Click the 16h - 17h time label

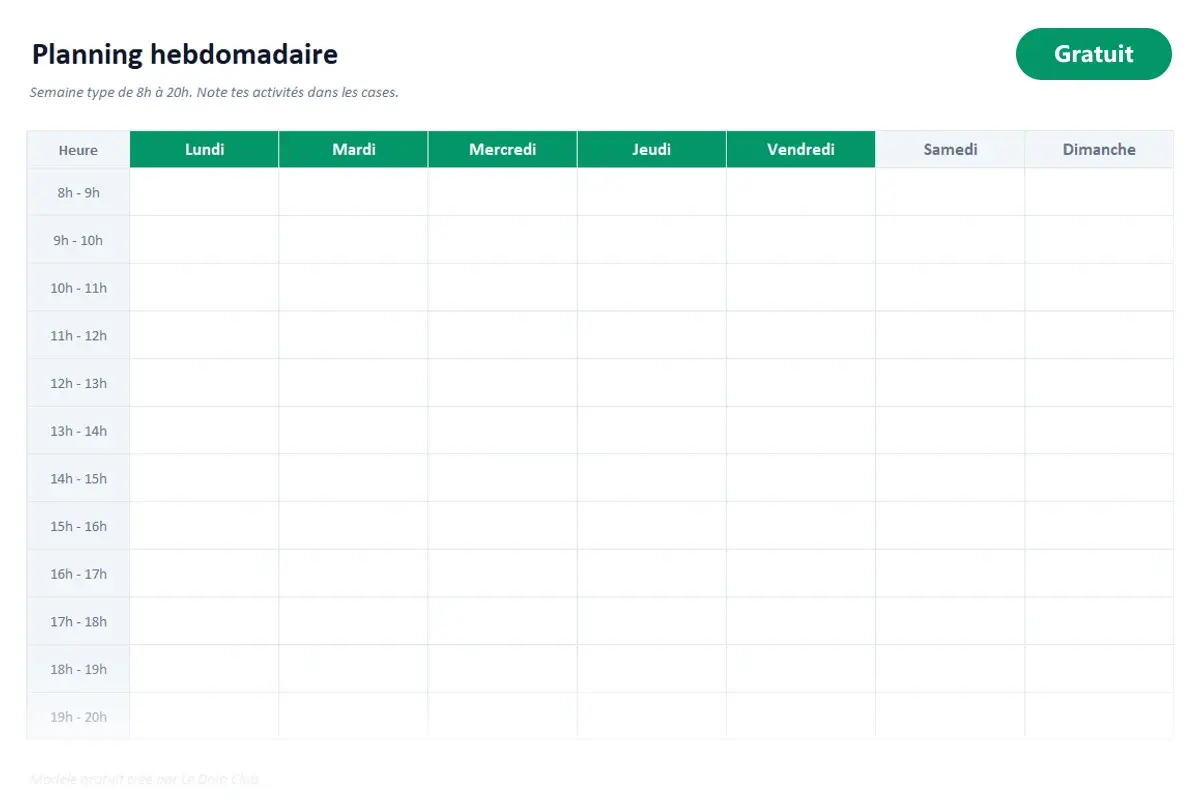click(78, 574)
